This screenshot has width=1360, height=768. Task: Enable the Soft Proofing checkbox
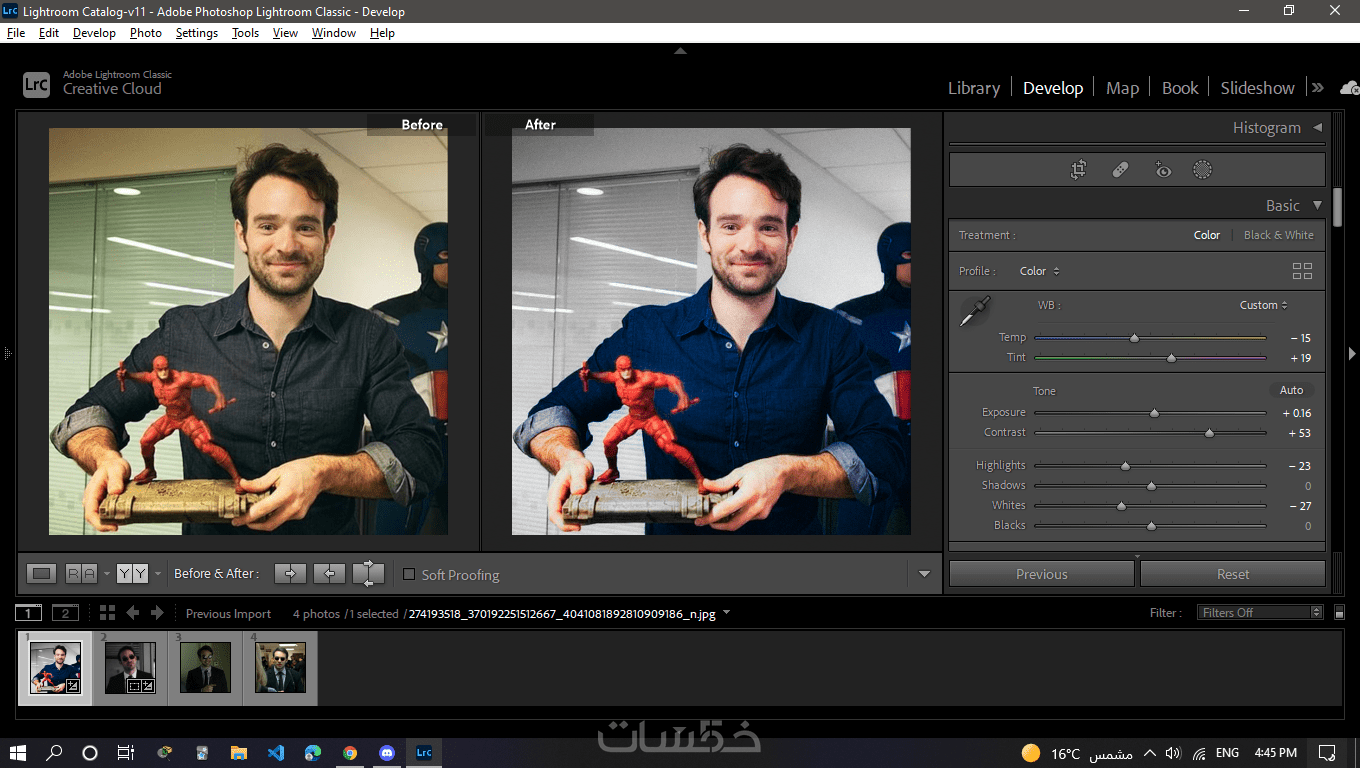[409, 574]
